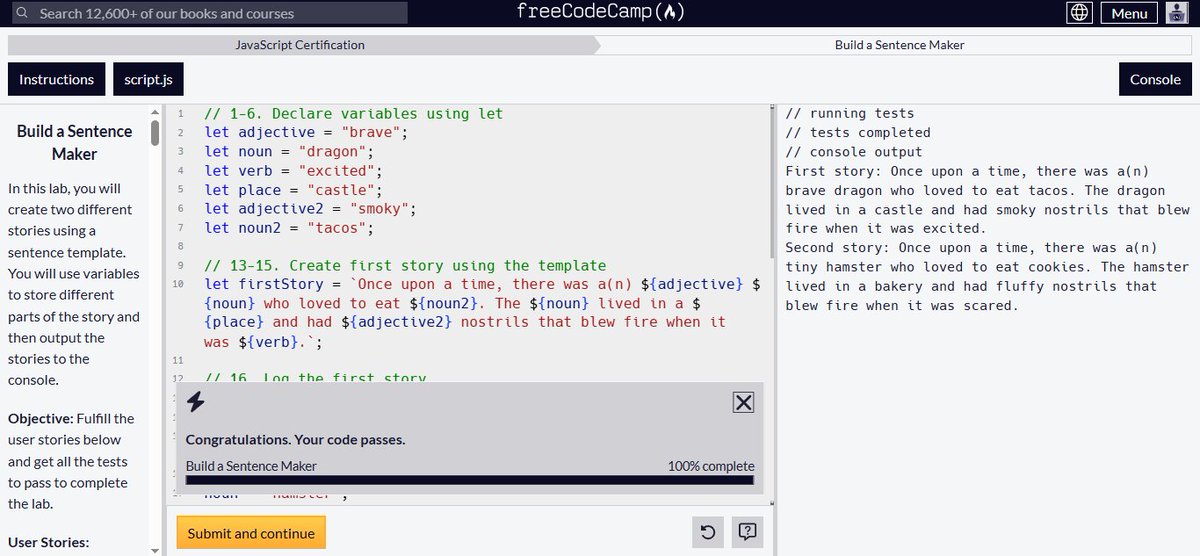
Task: Click line 10 let firstStory code
Action: [484, 313]
